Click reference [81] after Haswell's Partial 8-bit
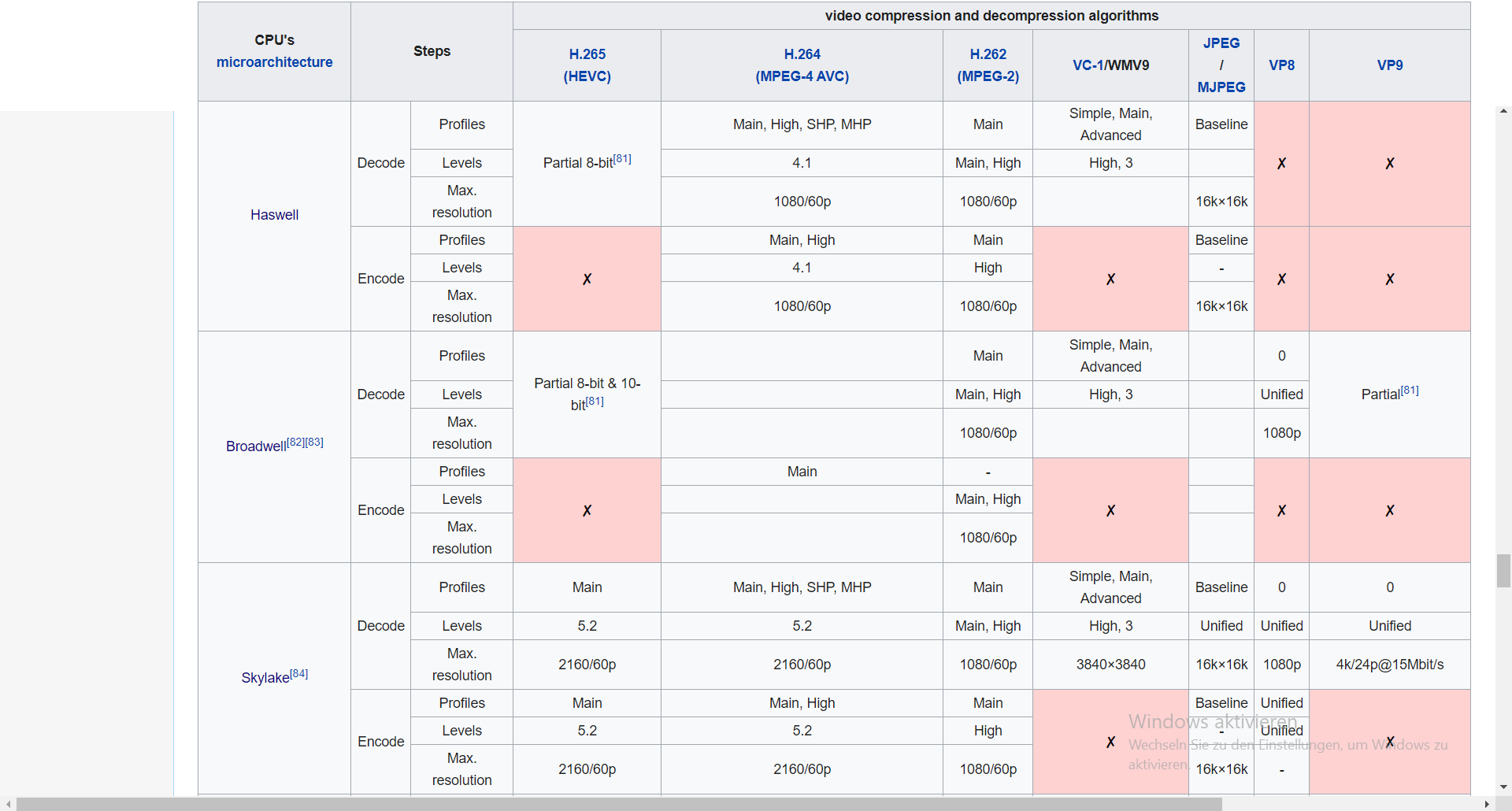1512x811 pixels. (622, 158)
